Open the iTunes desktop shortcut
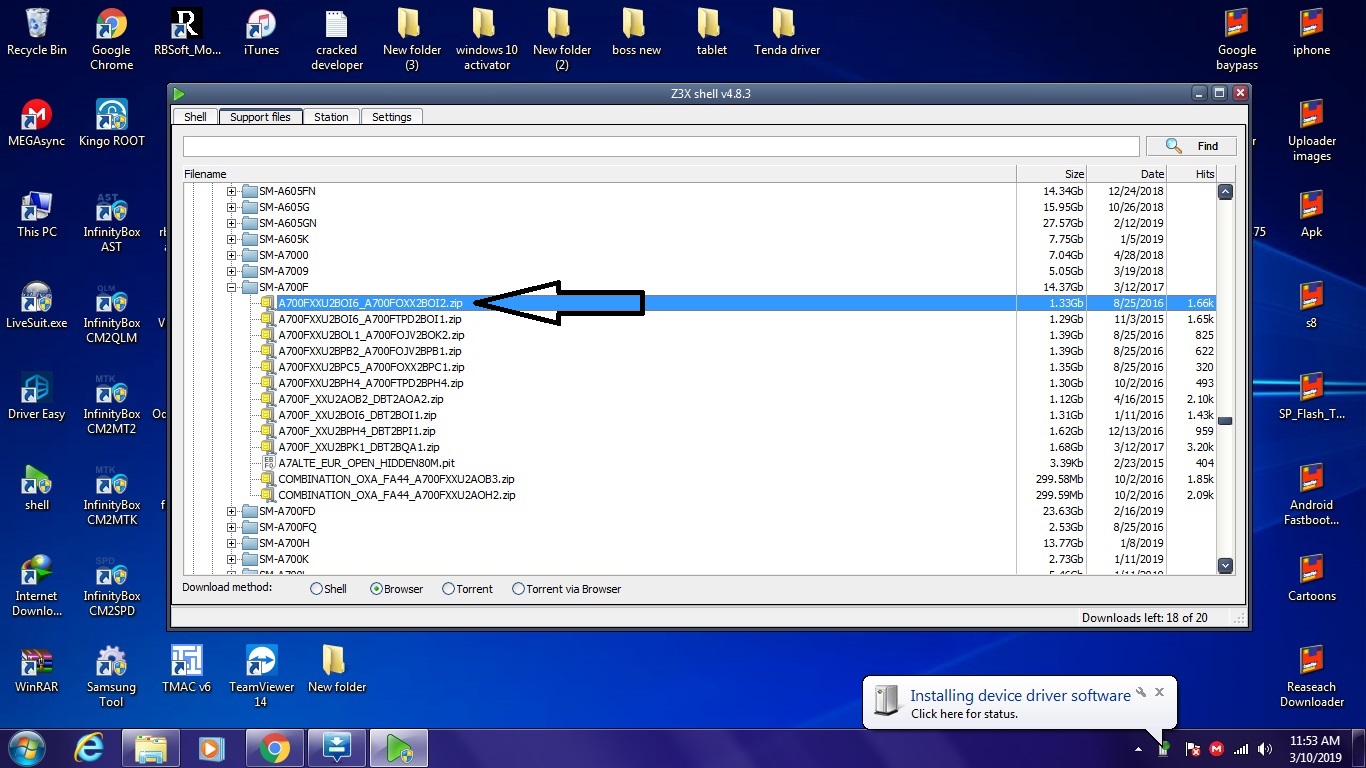The height and width of the screenshot is (768, 1366). point(261,32)
